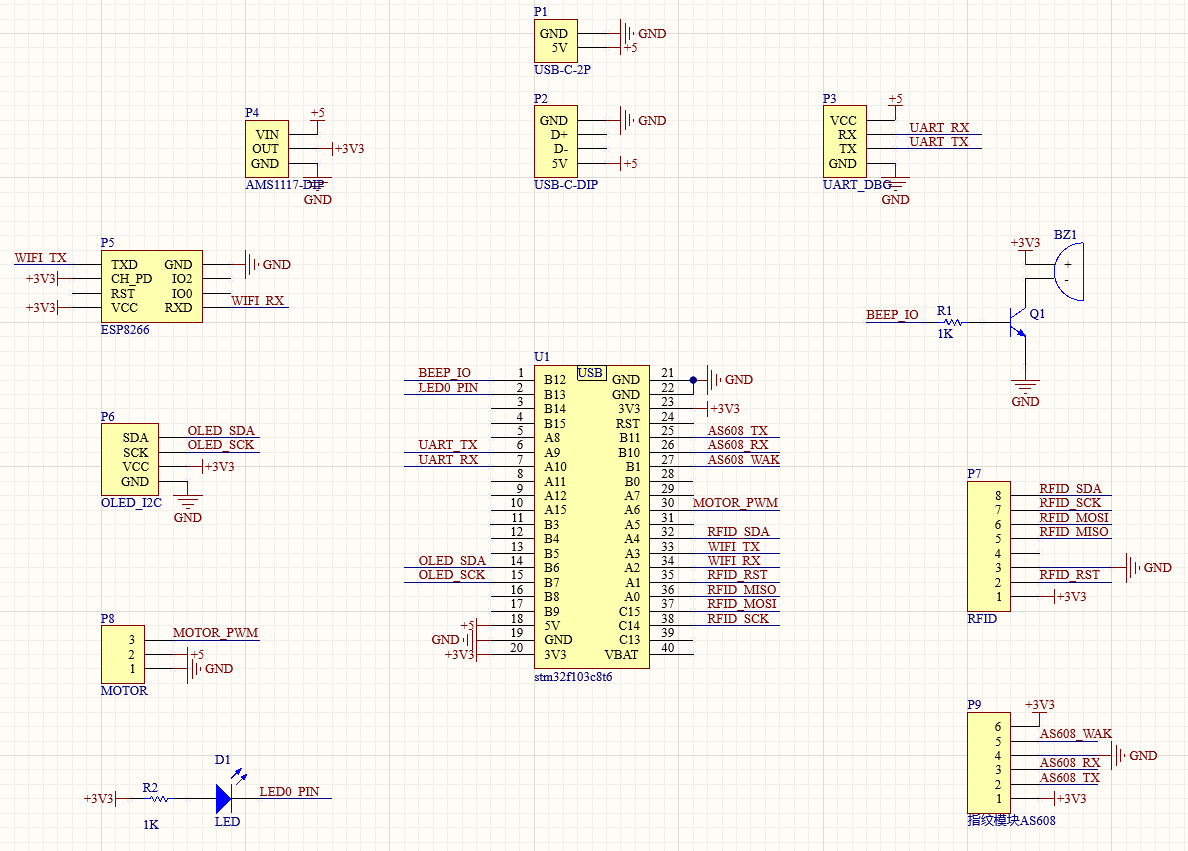1188x851 pixels.
Task: Select the BZ1 buzzer symbol
Action: pos(1068,271)
